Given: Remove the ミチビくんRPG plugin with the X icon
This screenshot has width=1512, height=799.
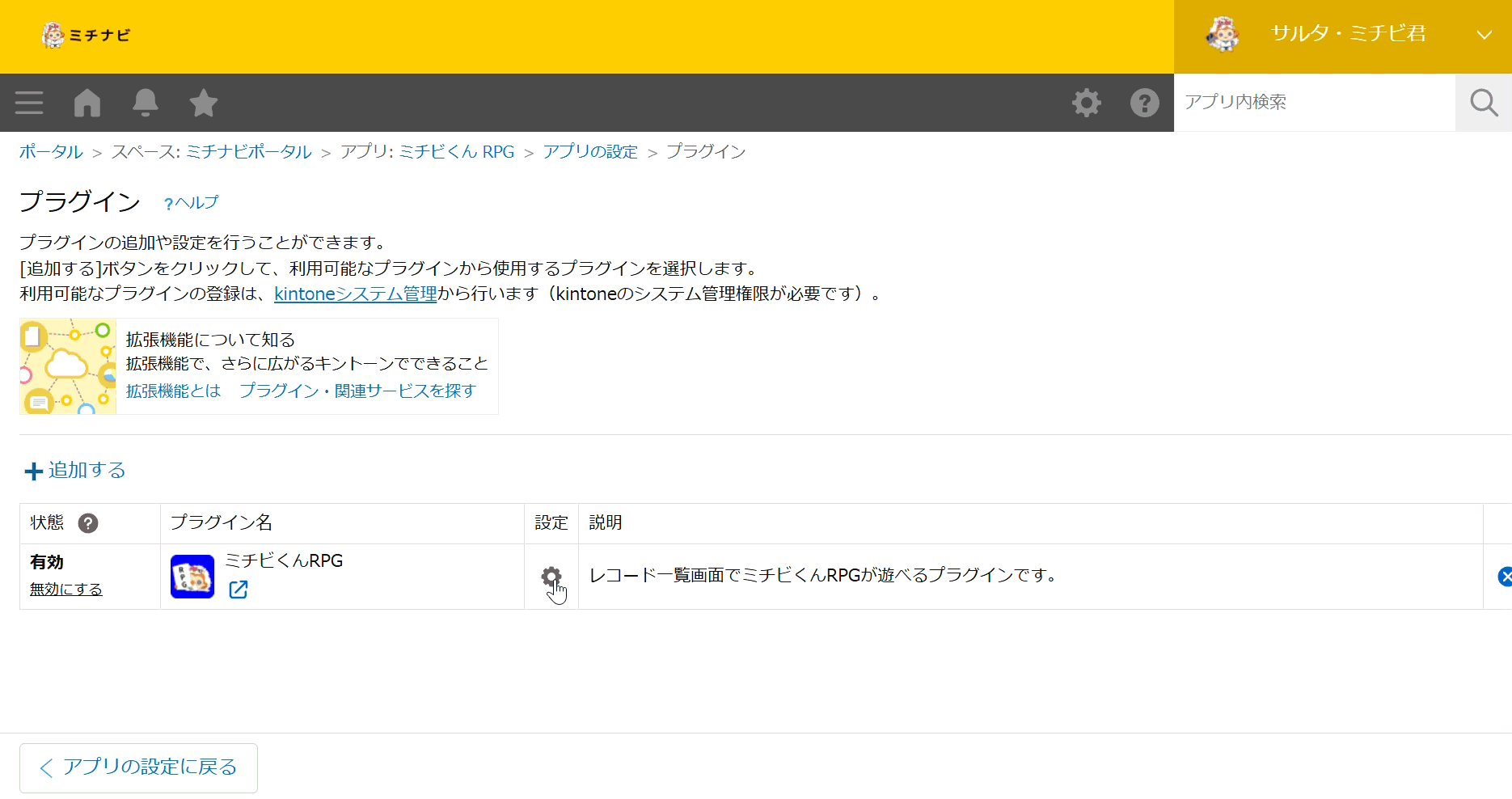Looking at the screenshot, I should click(x=1505, y=577).
